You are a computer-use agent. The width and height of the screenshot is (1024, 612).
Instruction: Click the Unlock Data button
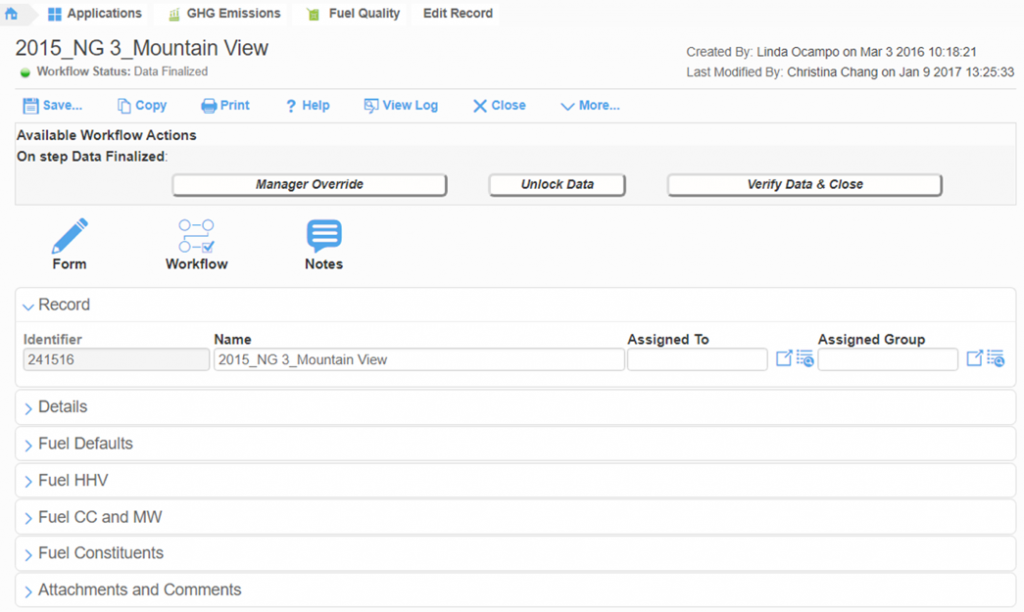pos(556,184)
